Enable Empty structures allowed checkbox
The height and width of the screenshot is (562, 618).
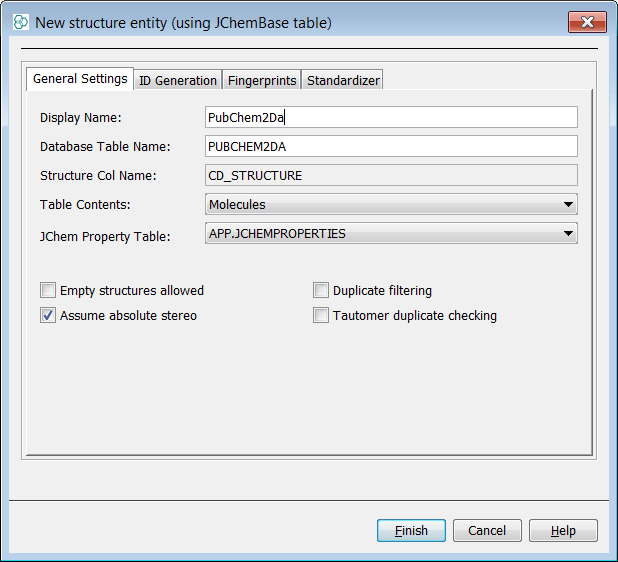click(48, 291)
